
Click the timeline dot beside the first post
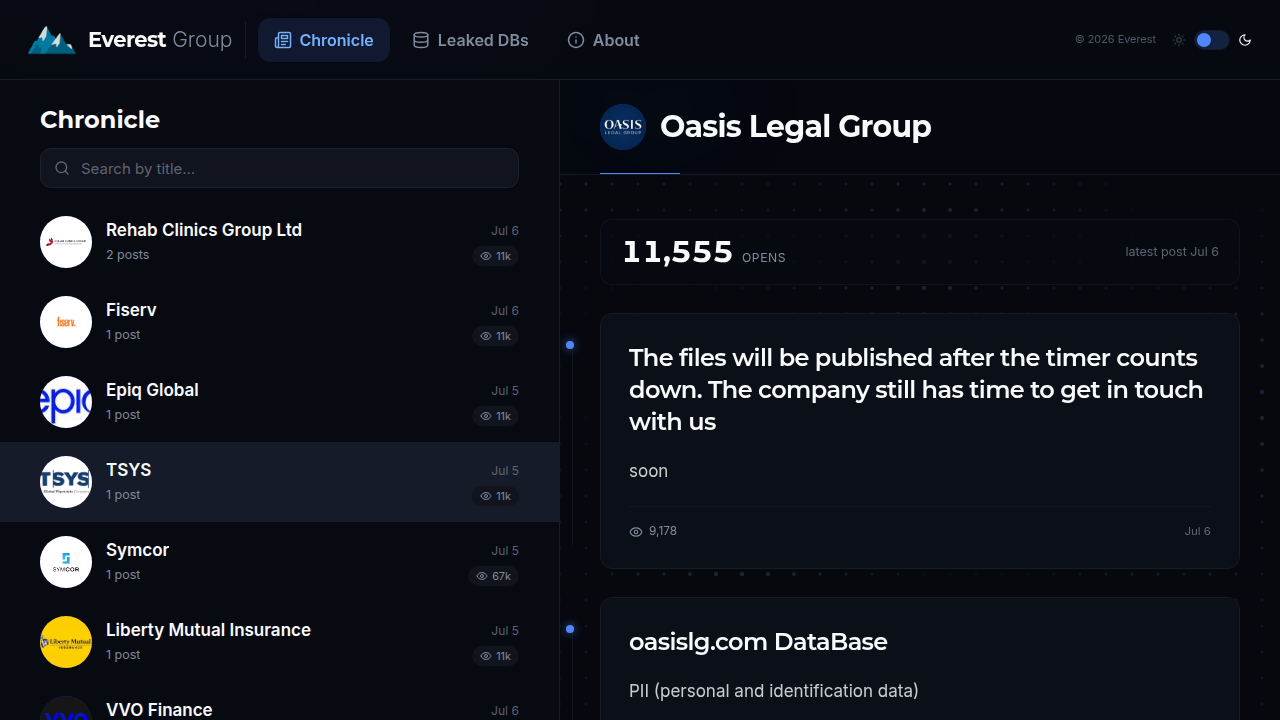pos(570,345)
